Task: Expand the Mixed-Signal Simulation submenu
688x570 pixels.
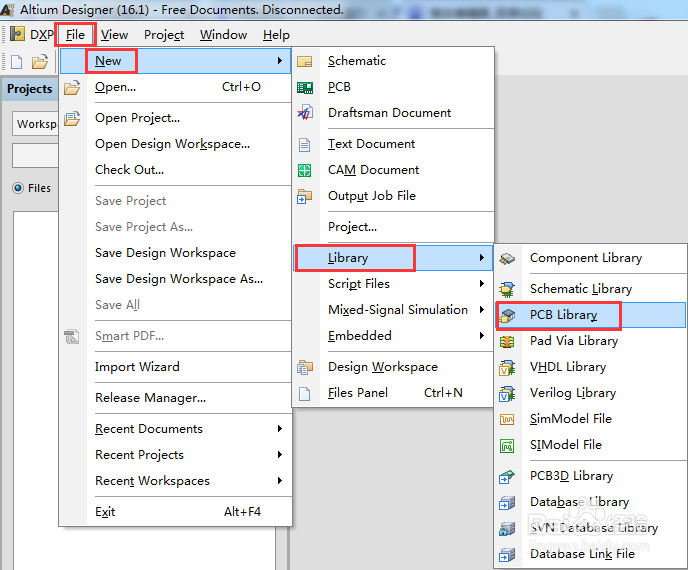Action: [482, 310]
